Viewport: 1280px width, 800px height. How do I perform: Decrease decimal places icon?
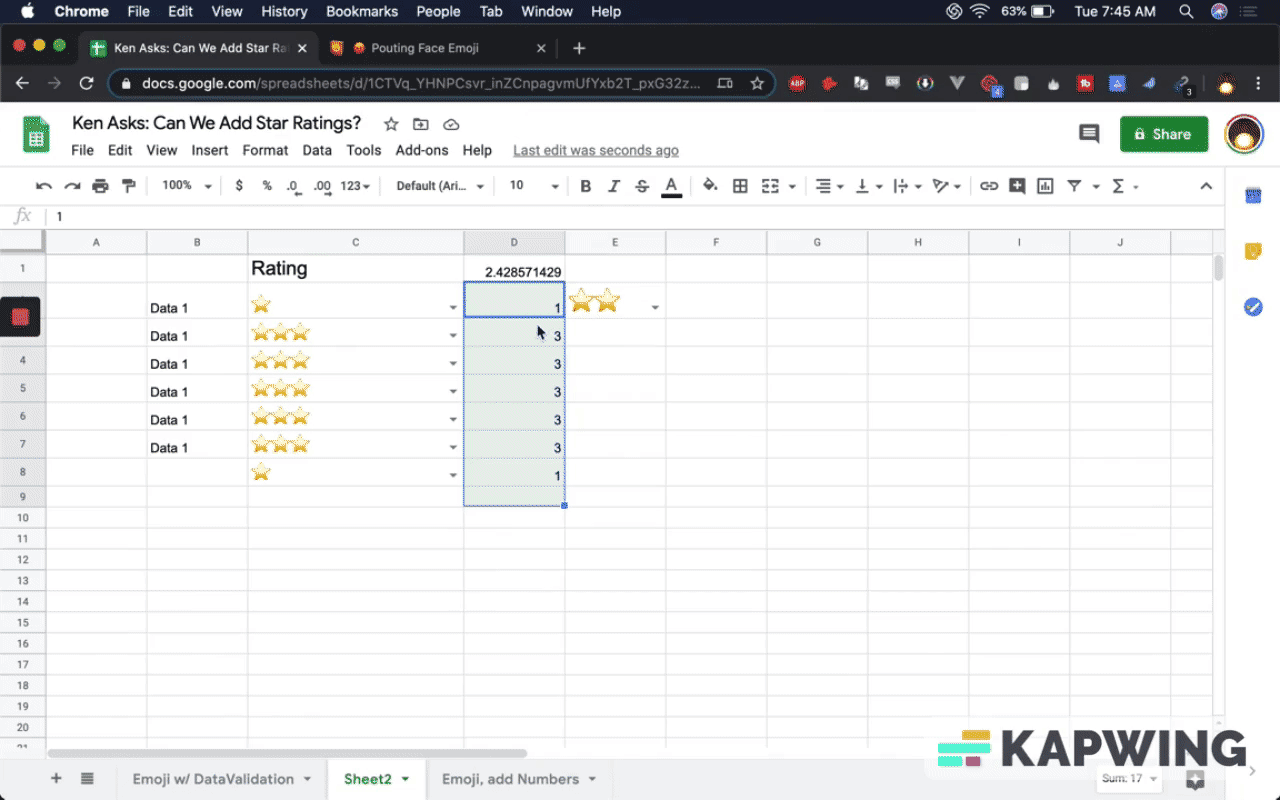tap(294, 186)
